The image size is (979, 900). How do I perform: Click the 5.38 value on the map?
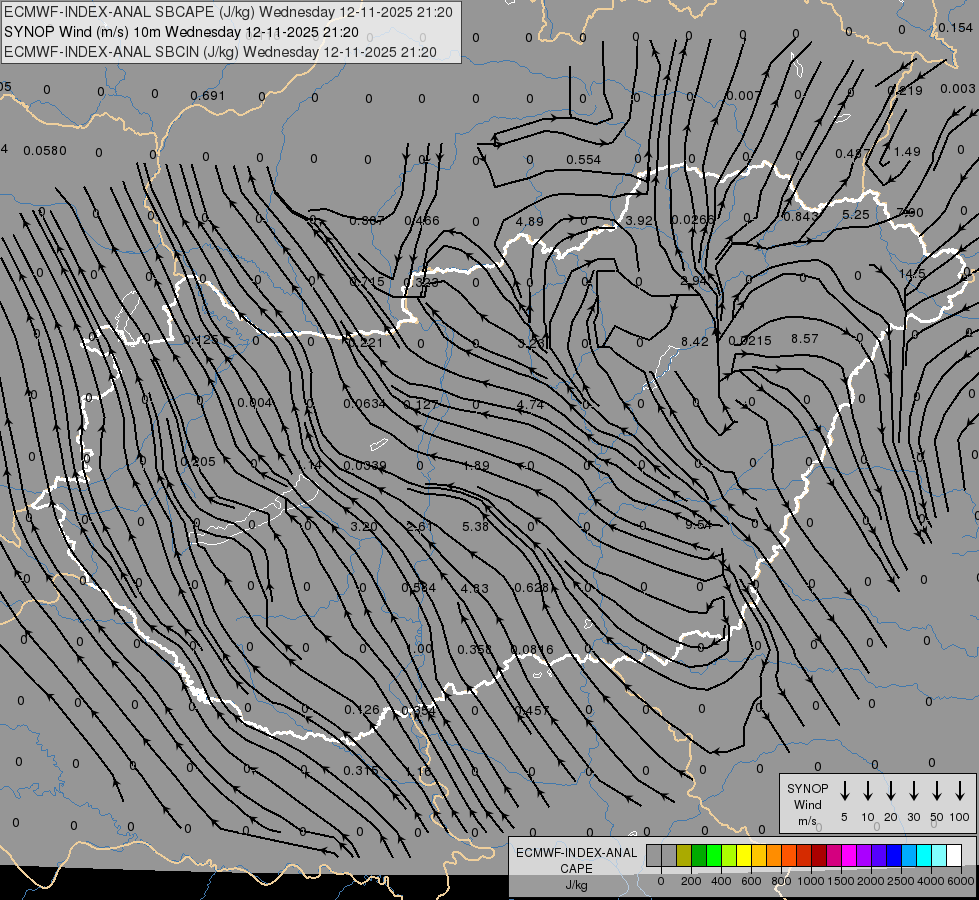coord(475,527)
